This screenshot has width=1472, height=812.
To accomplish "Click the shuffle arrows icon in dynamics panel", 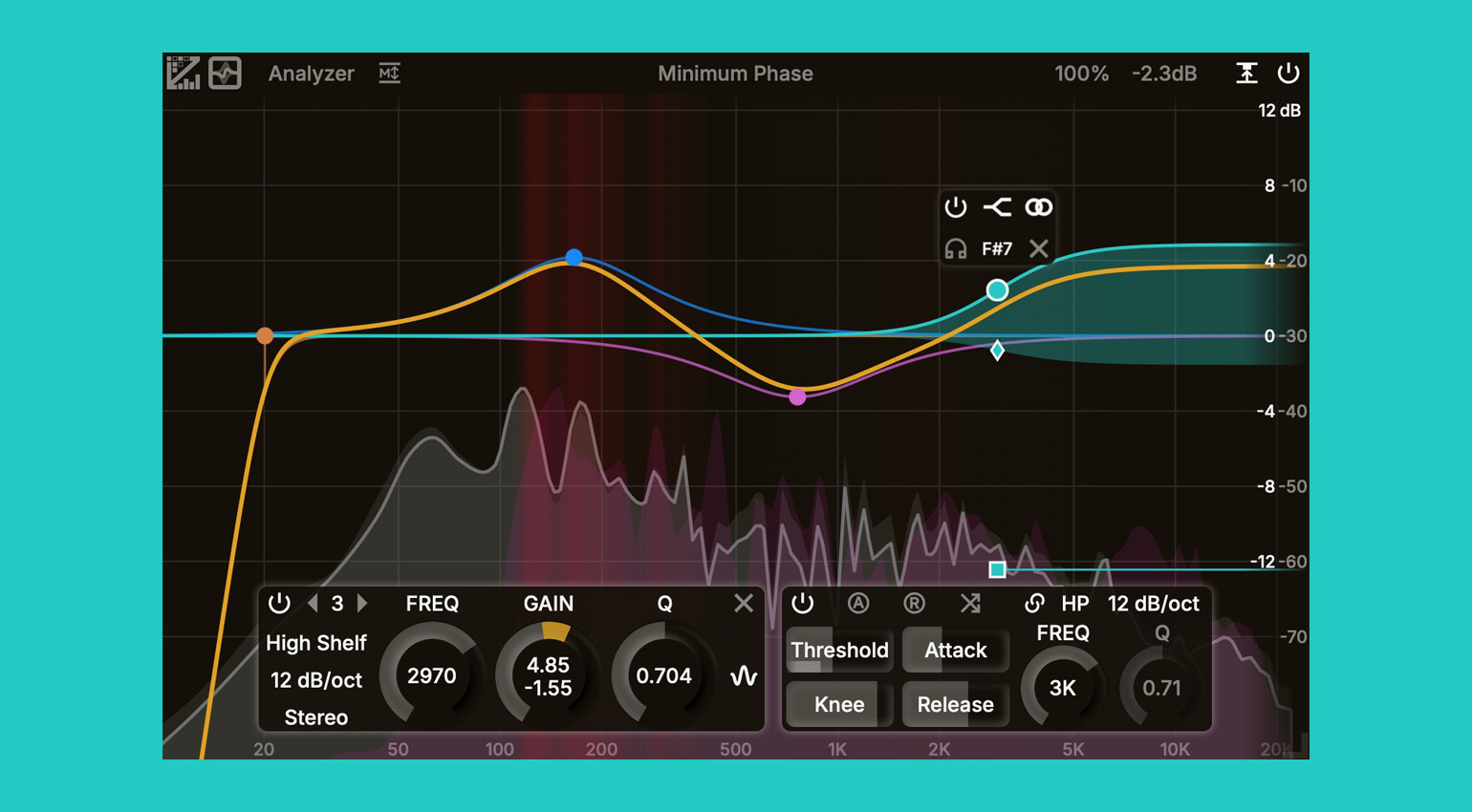I will click(x=969, y=603).
